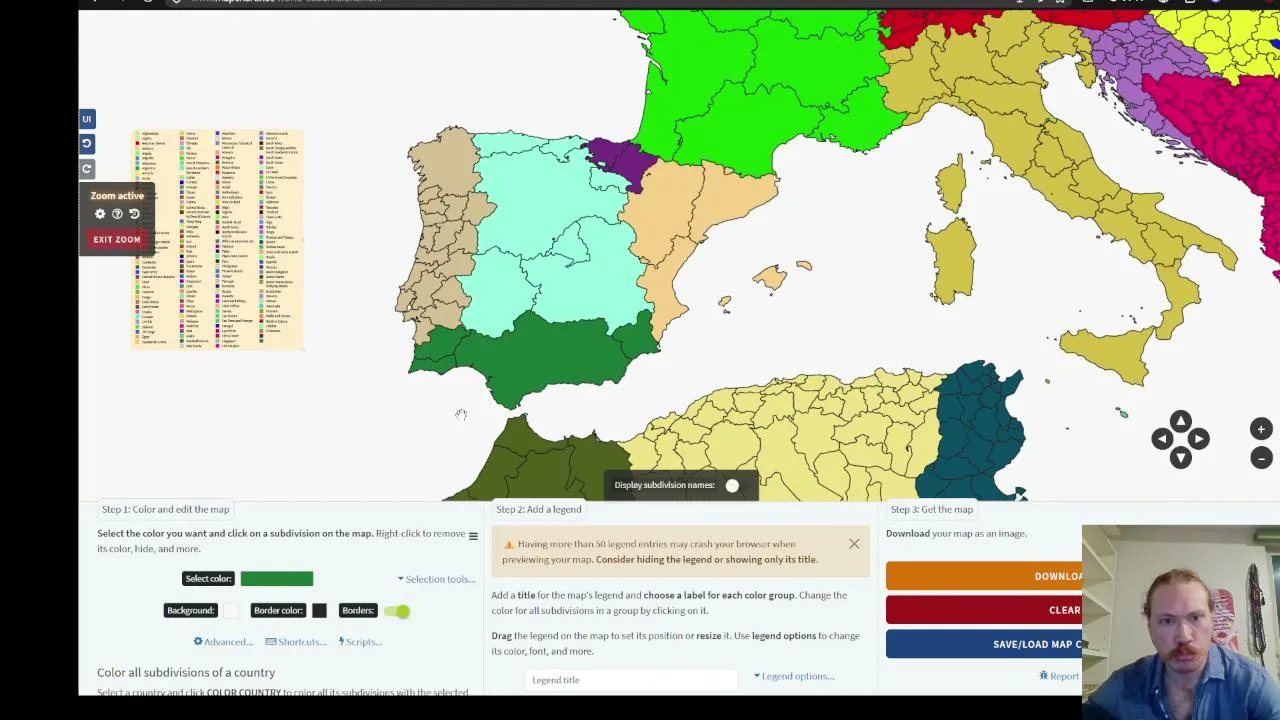Screen dimensions: 1280x720
Task: Open the Background color swatch
Action: [229, 610]
